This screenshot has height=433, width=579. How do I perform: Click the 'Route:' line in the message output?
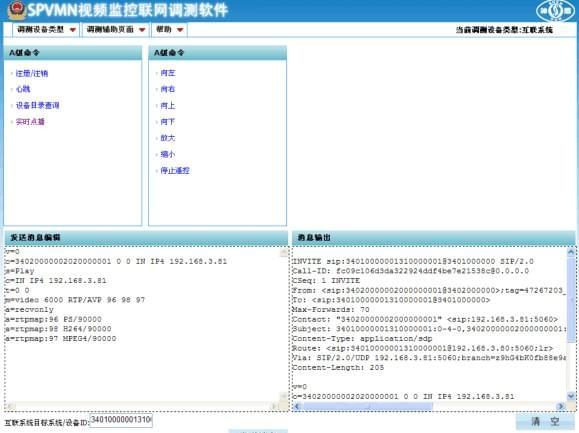422,348
